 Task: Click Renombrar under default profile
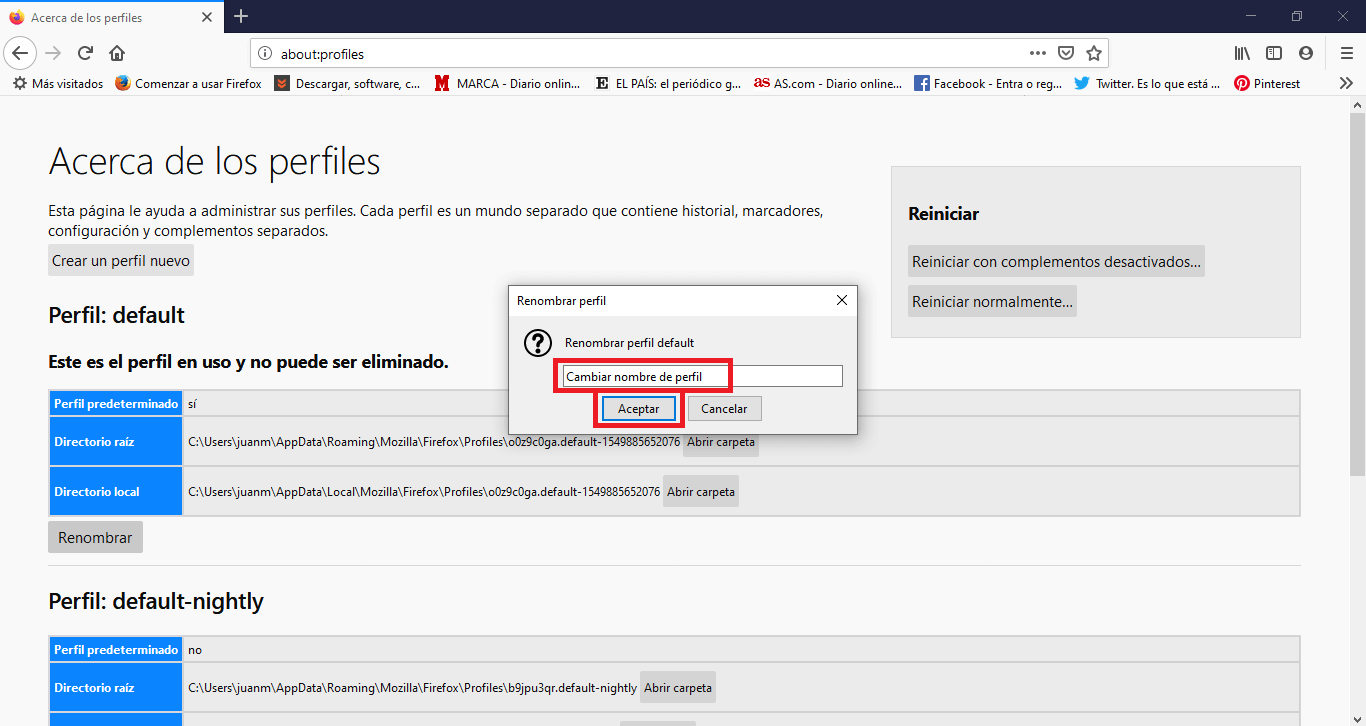coord(95,537)
